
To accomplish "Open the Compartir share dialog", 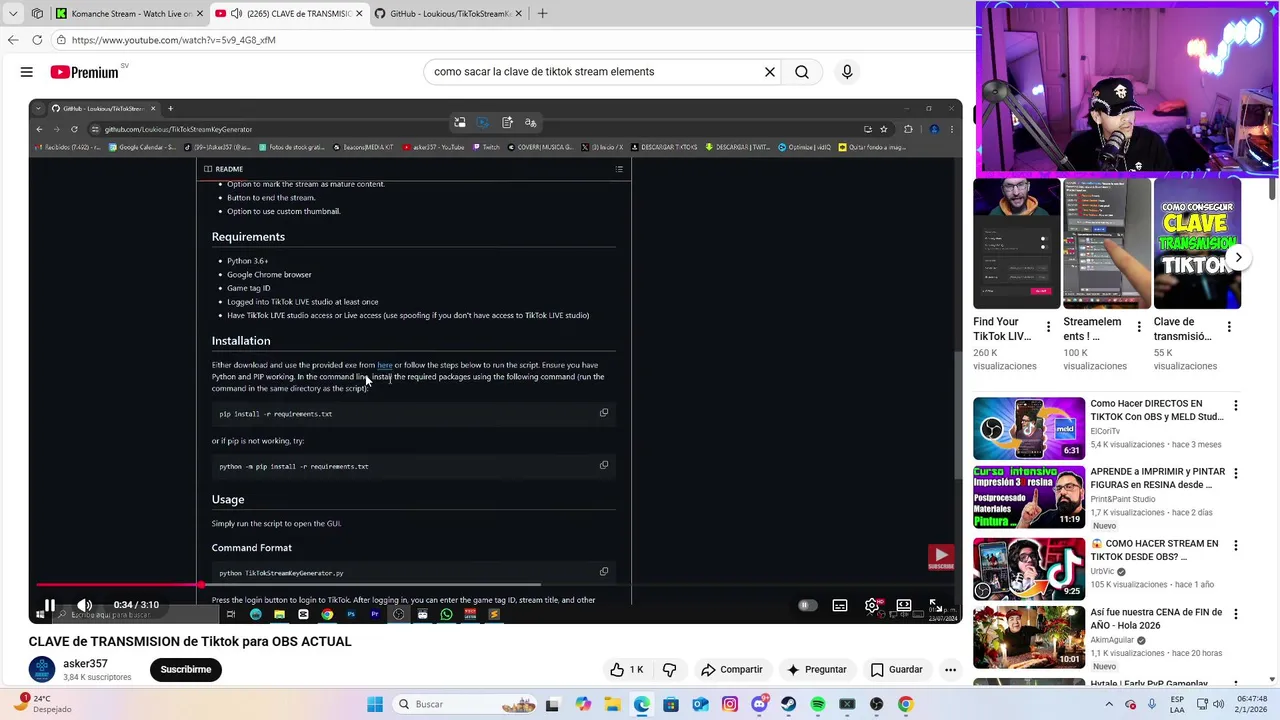I will 732,670.
